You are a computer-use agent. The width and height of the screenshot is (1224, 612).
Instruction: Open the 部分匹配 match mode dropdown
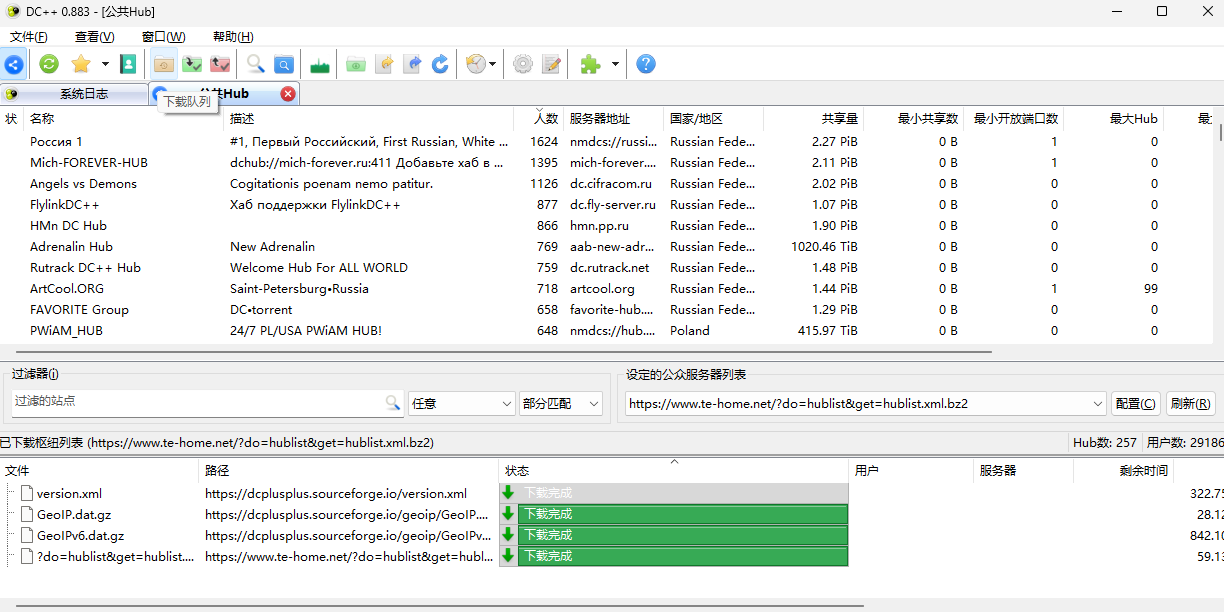561,403
